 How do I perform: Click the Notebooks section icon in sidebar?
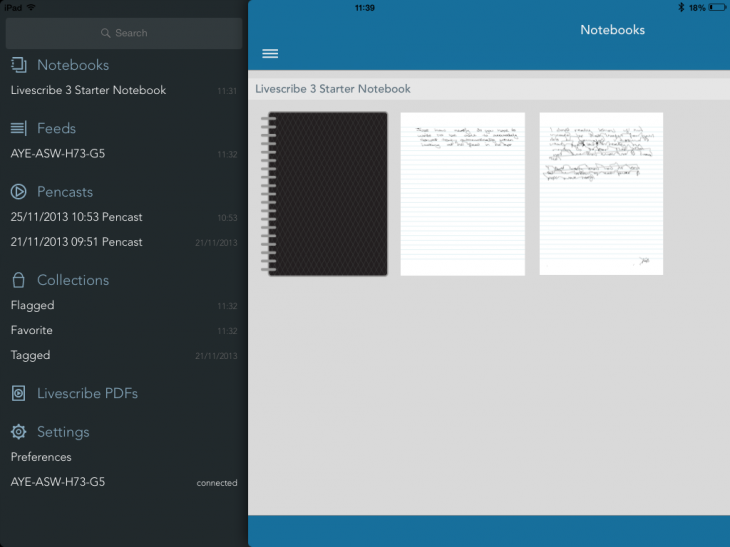click(19, 65)
